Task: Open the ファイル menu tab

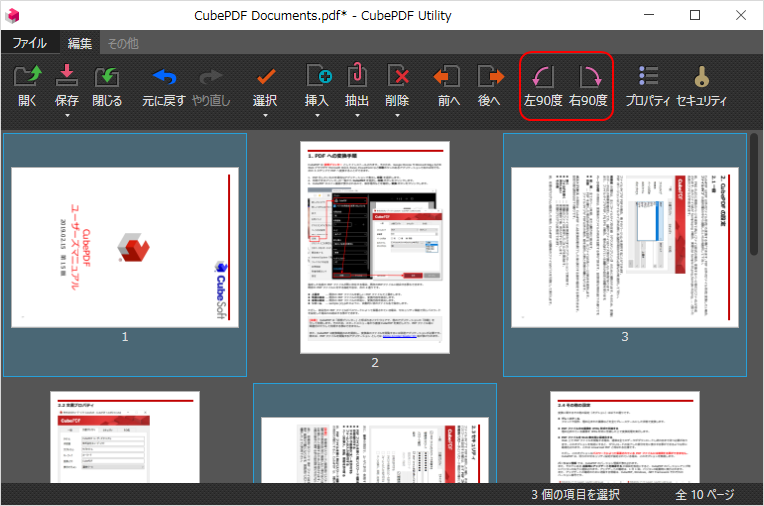Action: tap(30, 43)
